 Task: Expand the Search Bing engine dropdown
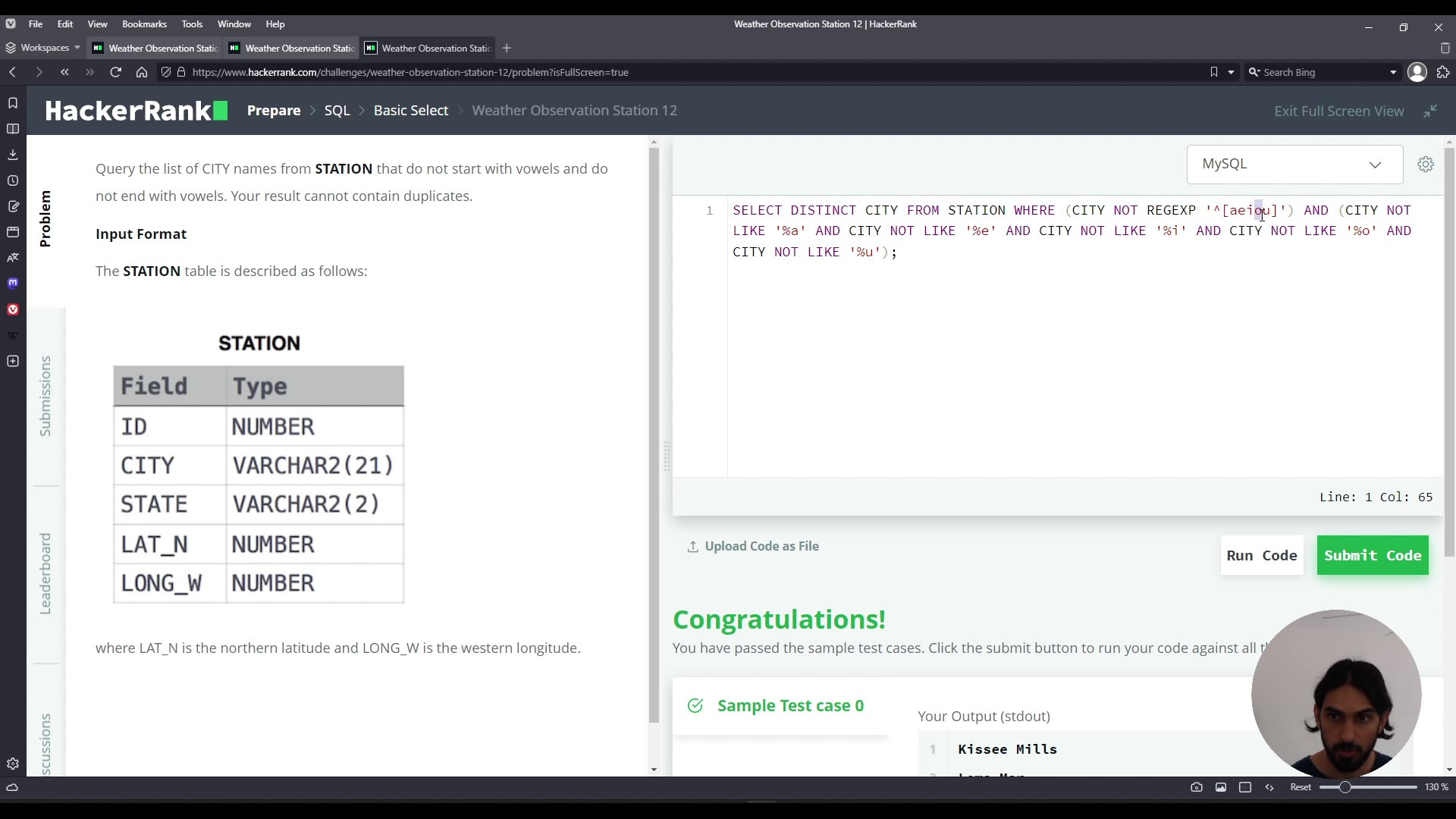pyautogui.click(x=1394, y=72)
